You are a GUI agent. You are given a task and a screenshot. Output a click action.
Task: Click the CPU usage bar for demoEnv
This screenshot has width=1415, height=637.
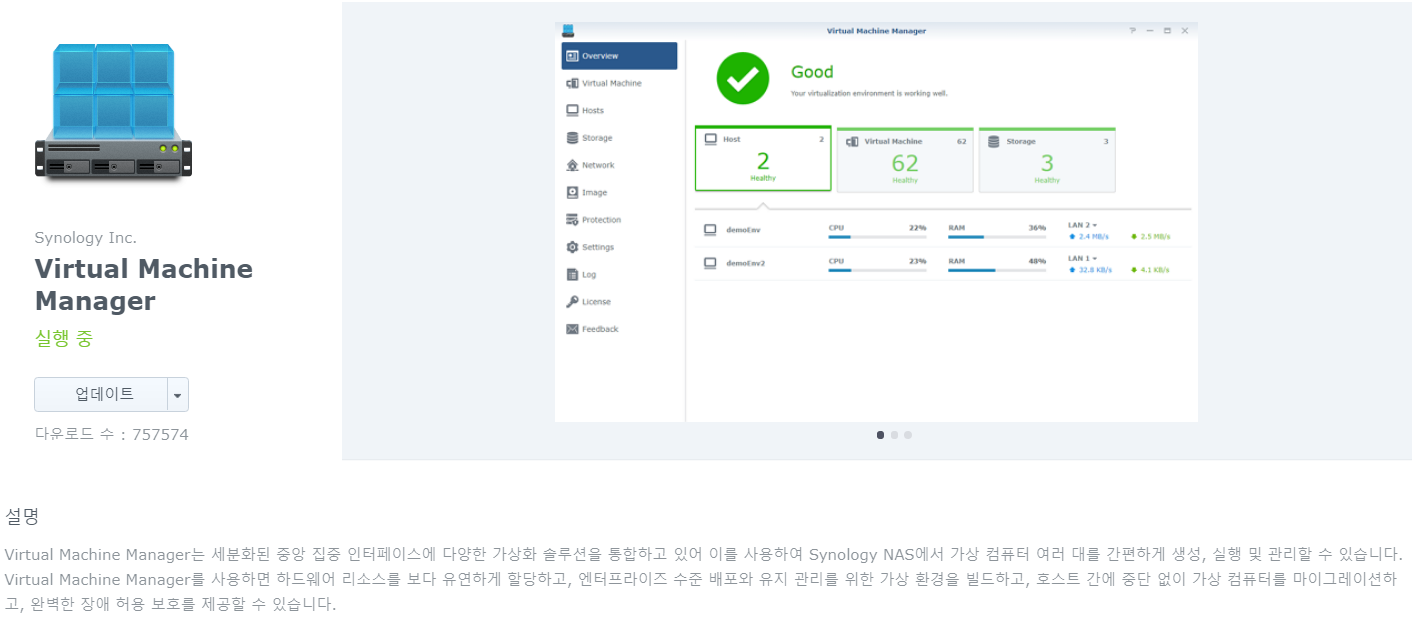(877, 237)
